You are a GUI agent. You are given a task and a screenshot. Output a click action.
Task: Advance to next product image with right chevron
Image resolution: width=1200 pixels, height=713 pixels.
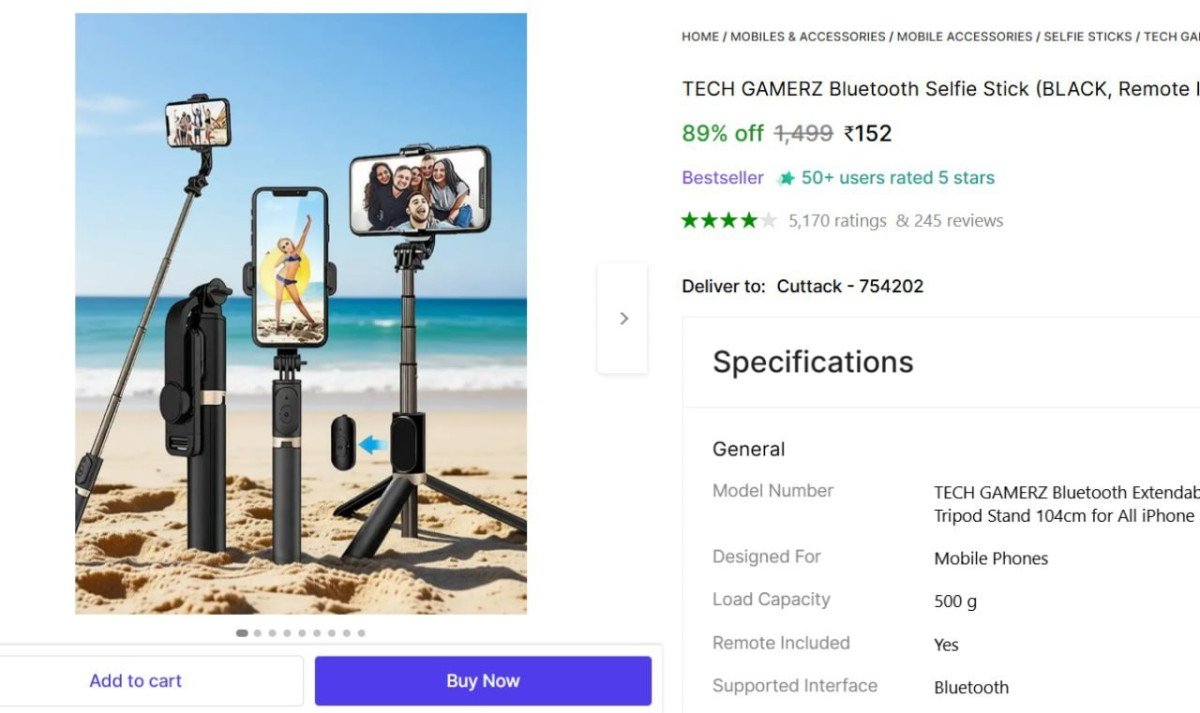tap(623, 318)
